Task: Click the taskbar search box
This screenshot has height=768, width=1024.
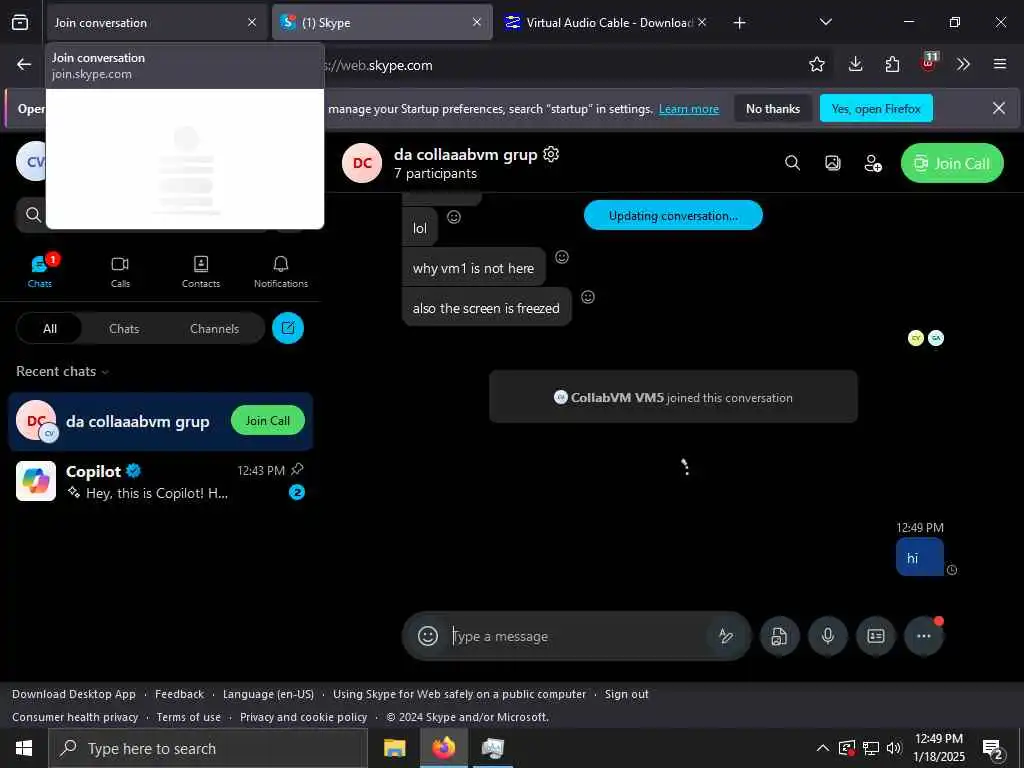Action: click(x=208, y=748)
